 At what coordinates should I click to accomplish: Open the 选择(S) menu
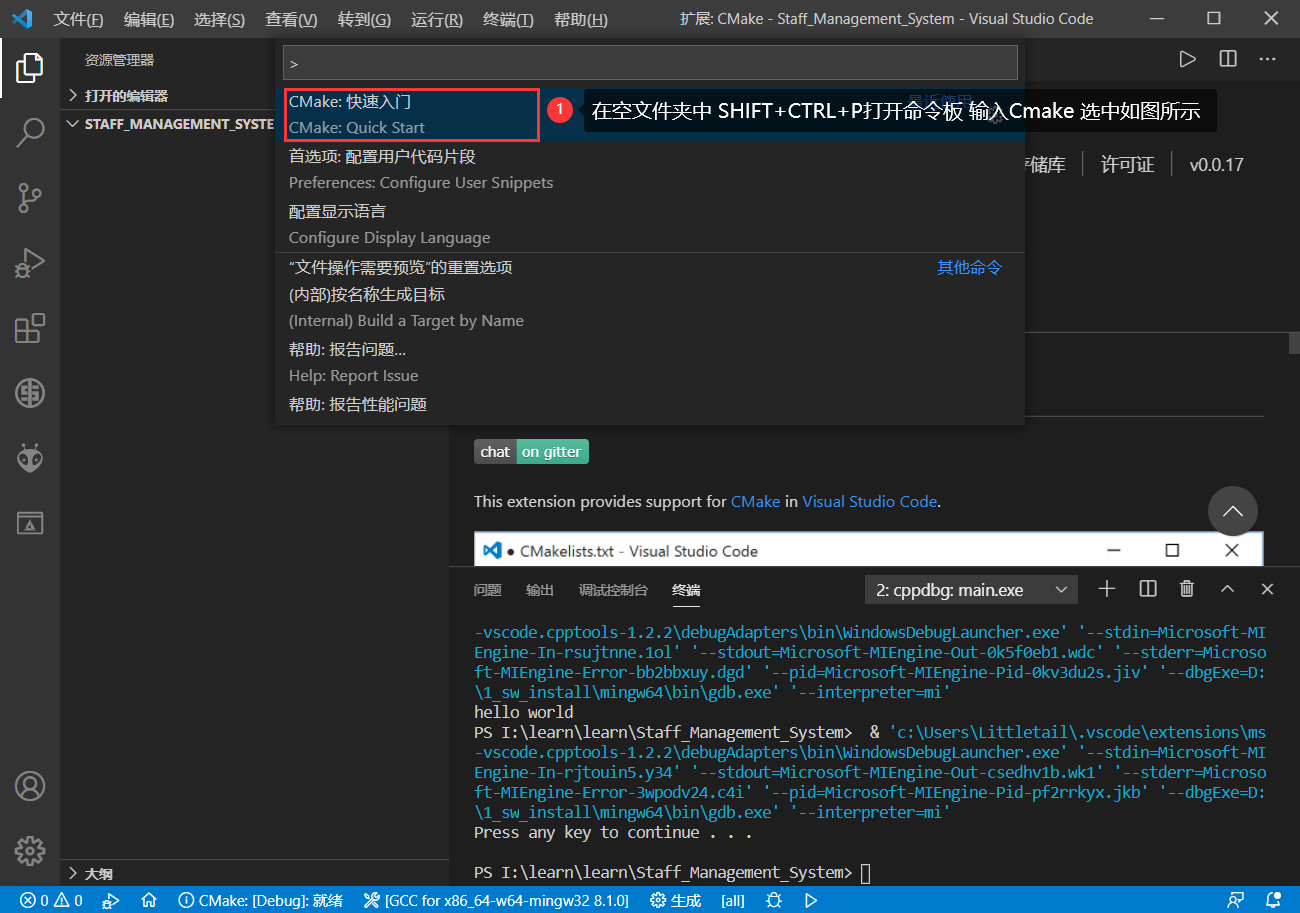click(219, 19)
